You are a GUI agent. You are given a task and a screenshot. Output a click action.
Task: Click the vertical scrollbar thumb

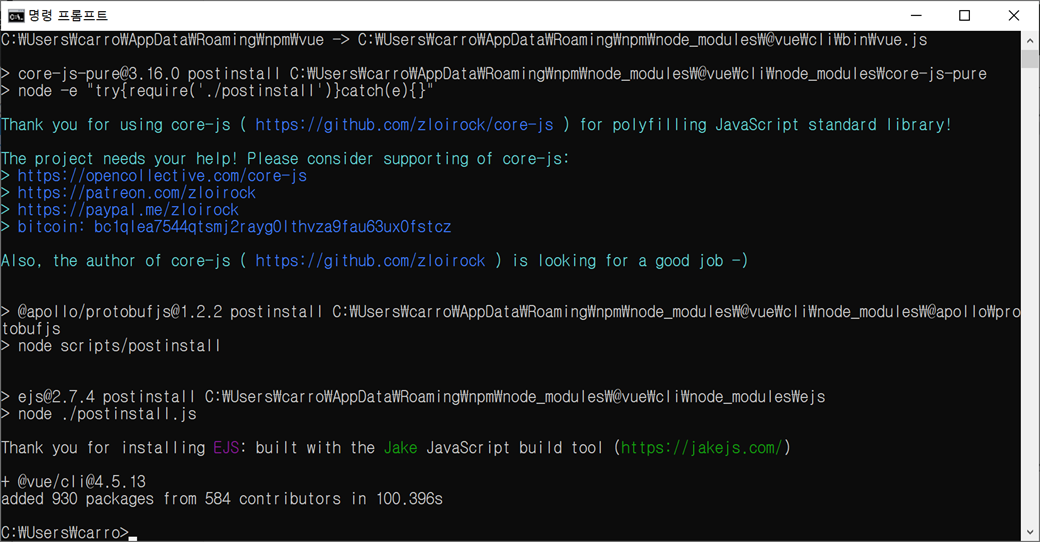coord(1030,59)
